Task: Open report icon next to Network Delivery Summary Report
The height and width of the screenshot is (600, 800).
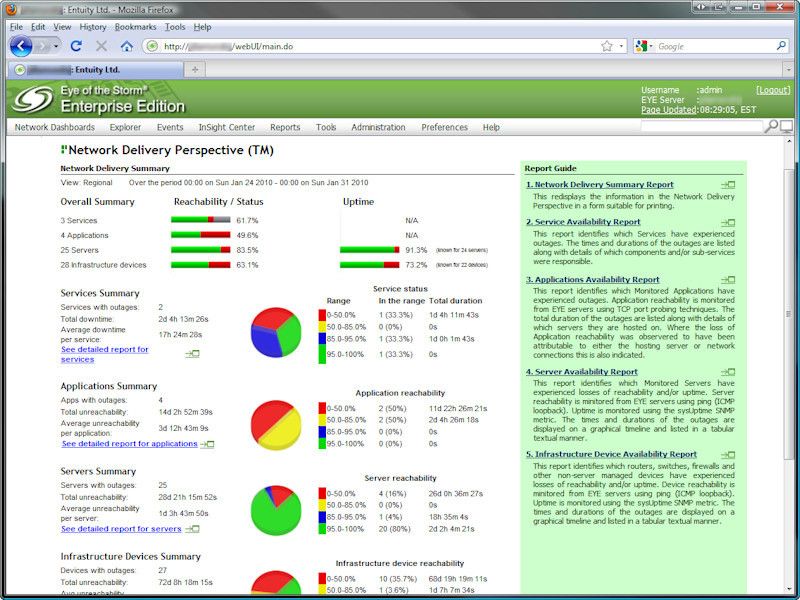Action: point(727,185)
